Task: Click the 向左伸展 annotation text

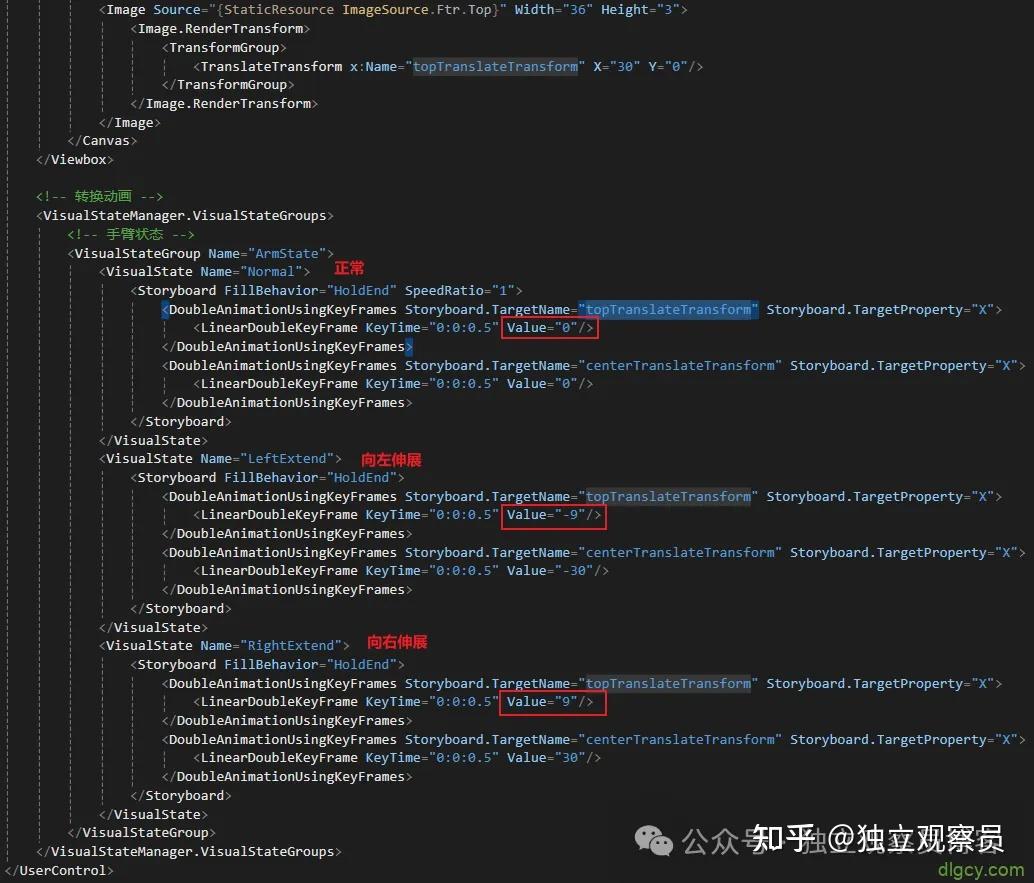Action: [390, 459]
